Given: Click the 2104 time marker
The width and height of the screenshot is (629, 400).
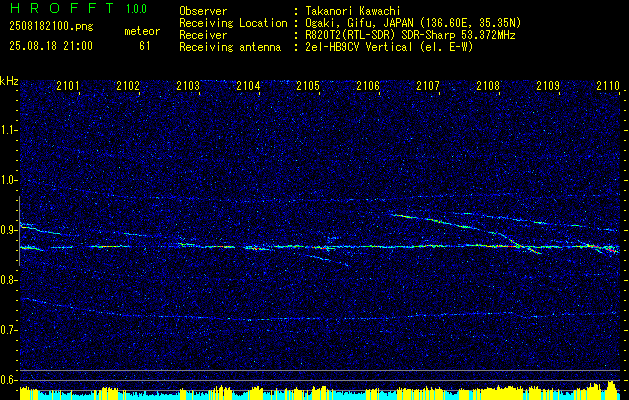Looking at the screenshot, I should coord(248,85).
